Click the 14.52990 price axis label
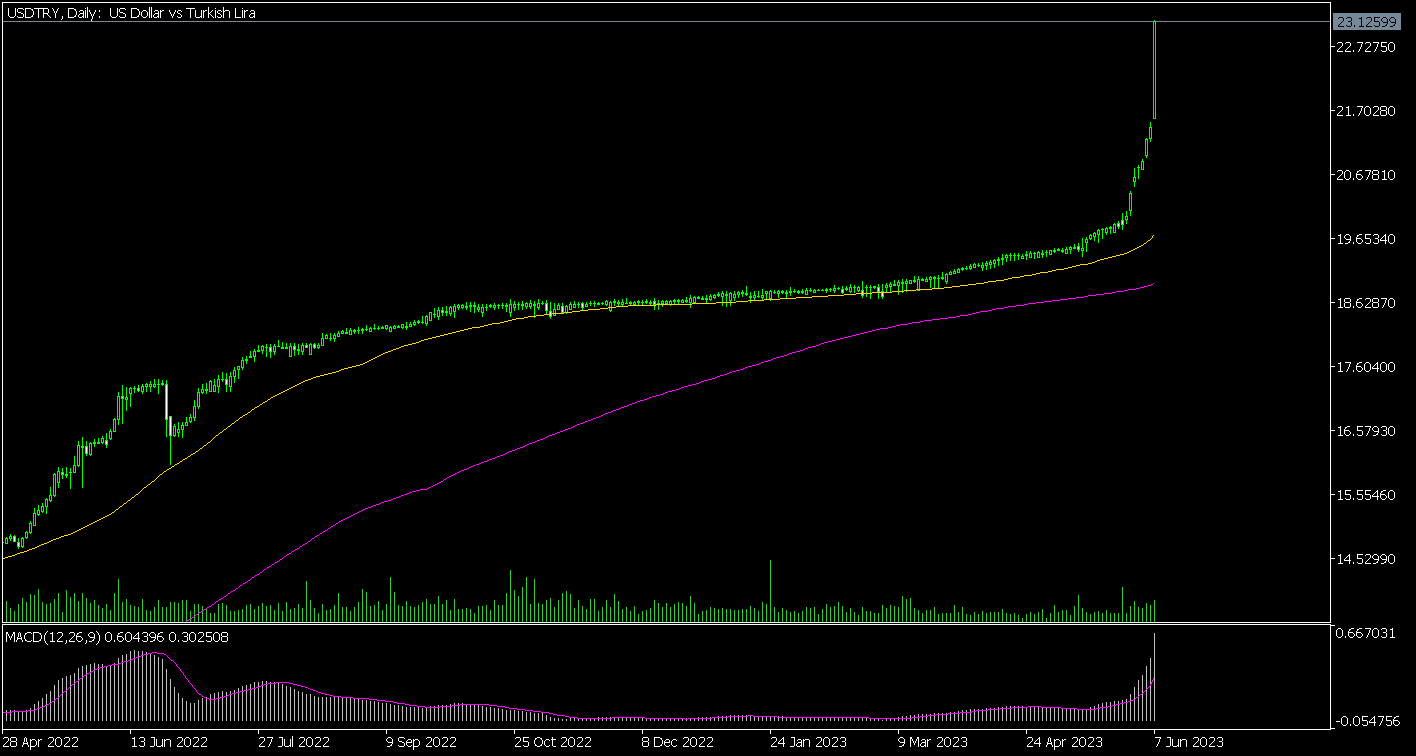This screenshot has width=1416, height=756. pos(1364,559)
